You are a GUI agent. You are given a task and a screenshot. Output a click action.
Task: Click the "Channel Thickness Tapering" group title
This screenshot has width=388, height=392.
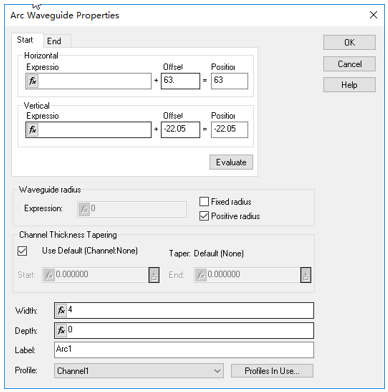tap(68, 235)
